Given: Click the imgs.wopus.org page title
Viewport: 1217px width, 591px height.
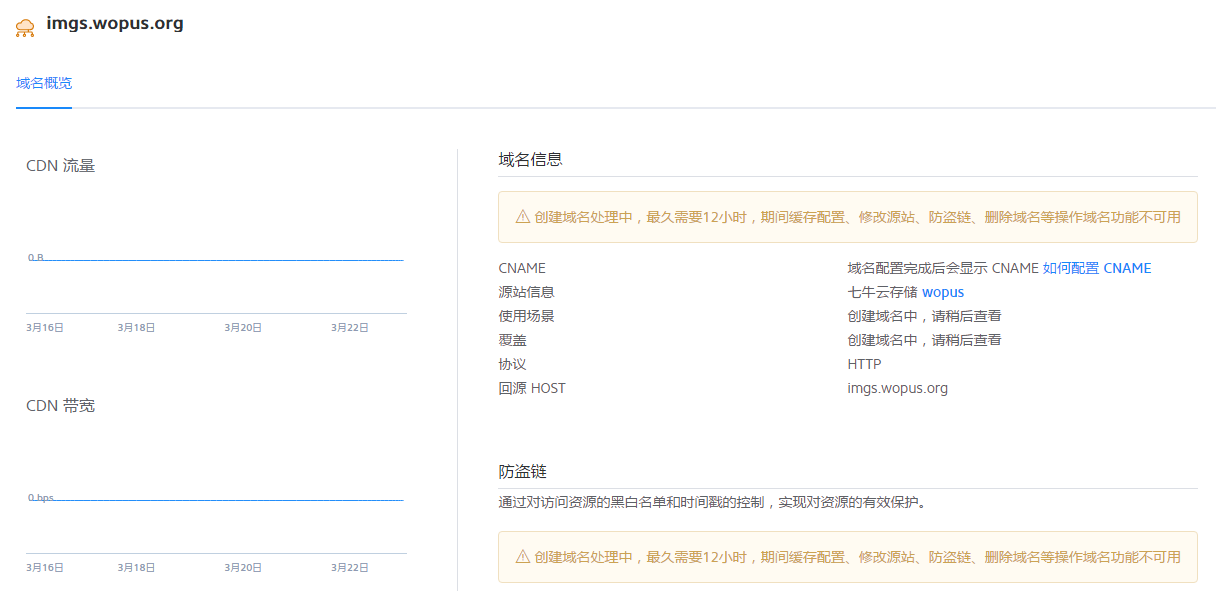Looking at the screenshot, I should tap(115, 23).
